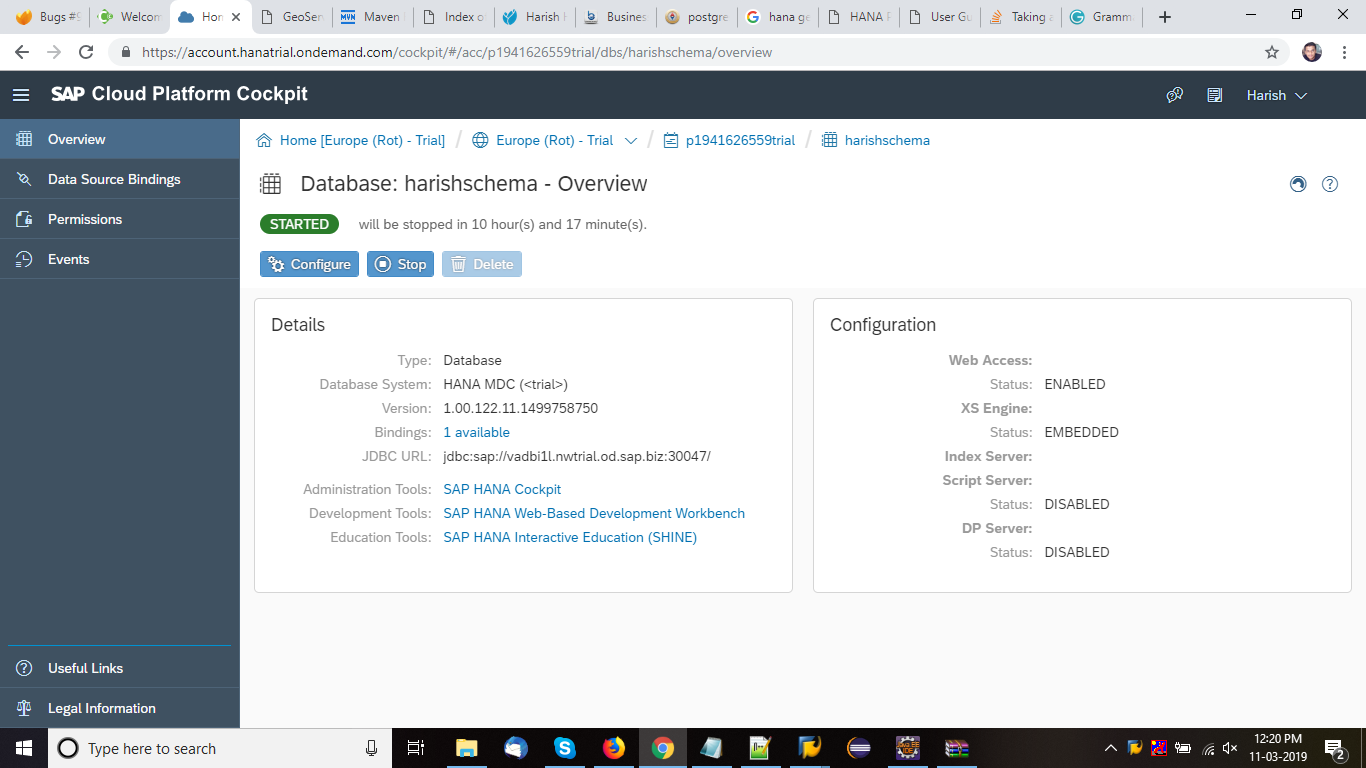
Task: Click the Configure button
Action: [x=309, y=264]
